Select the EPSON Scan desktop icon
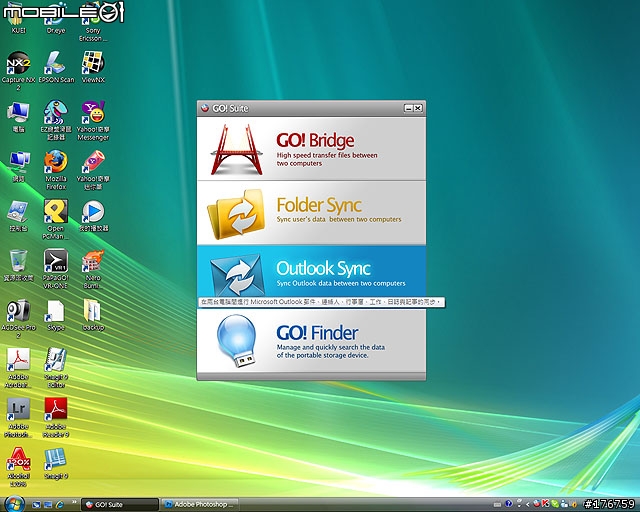Screen dimensions: 640x512 pyautogui.click(x=56, y=67)
